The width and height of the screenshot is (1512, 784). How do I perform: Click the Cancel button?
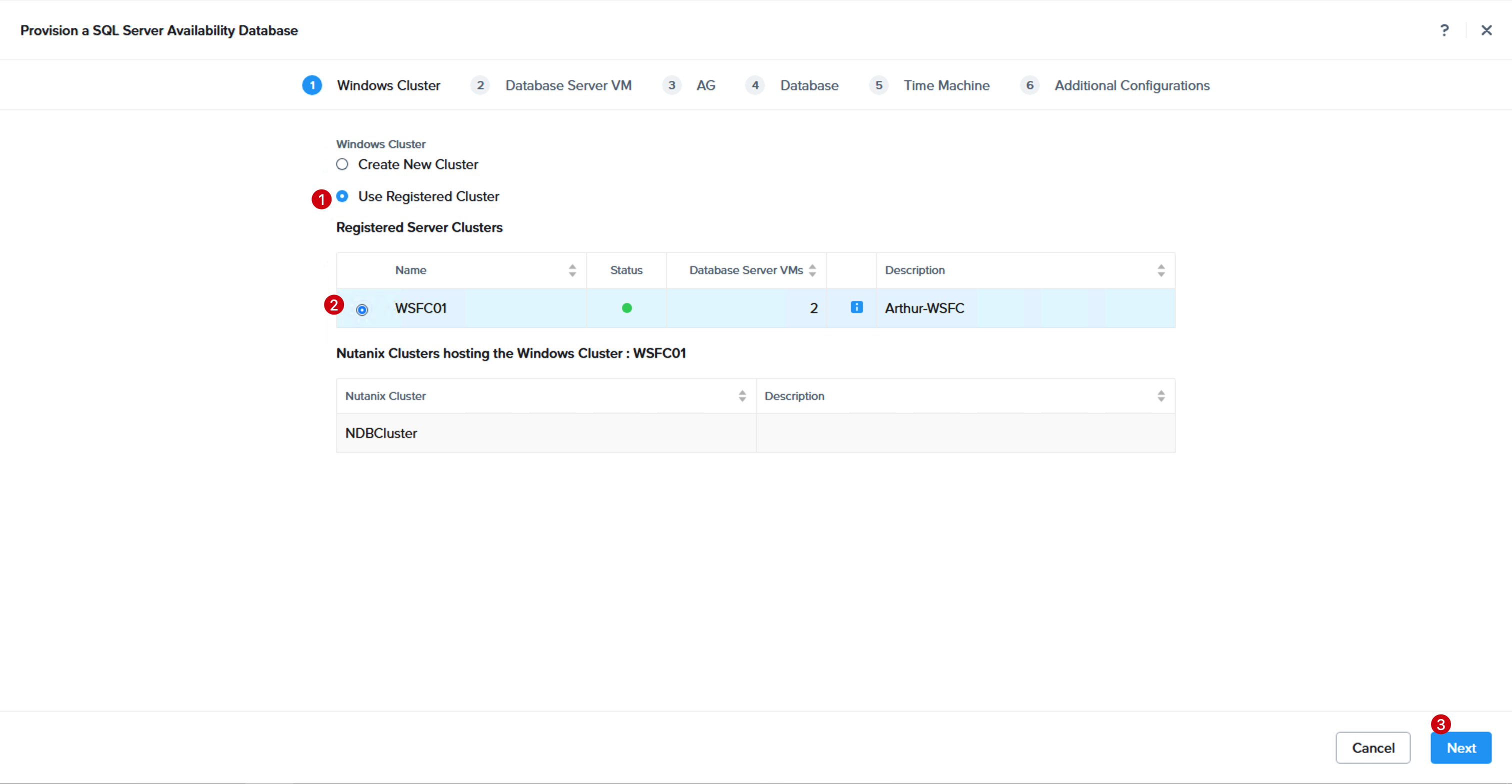pyautogui.click(x=1373, y=747)
